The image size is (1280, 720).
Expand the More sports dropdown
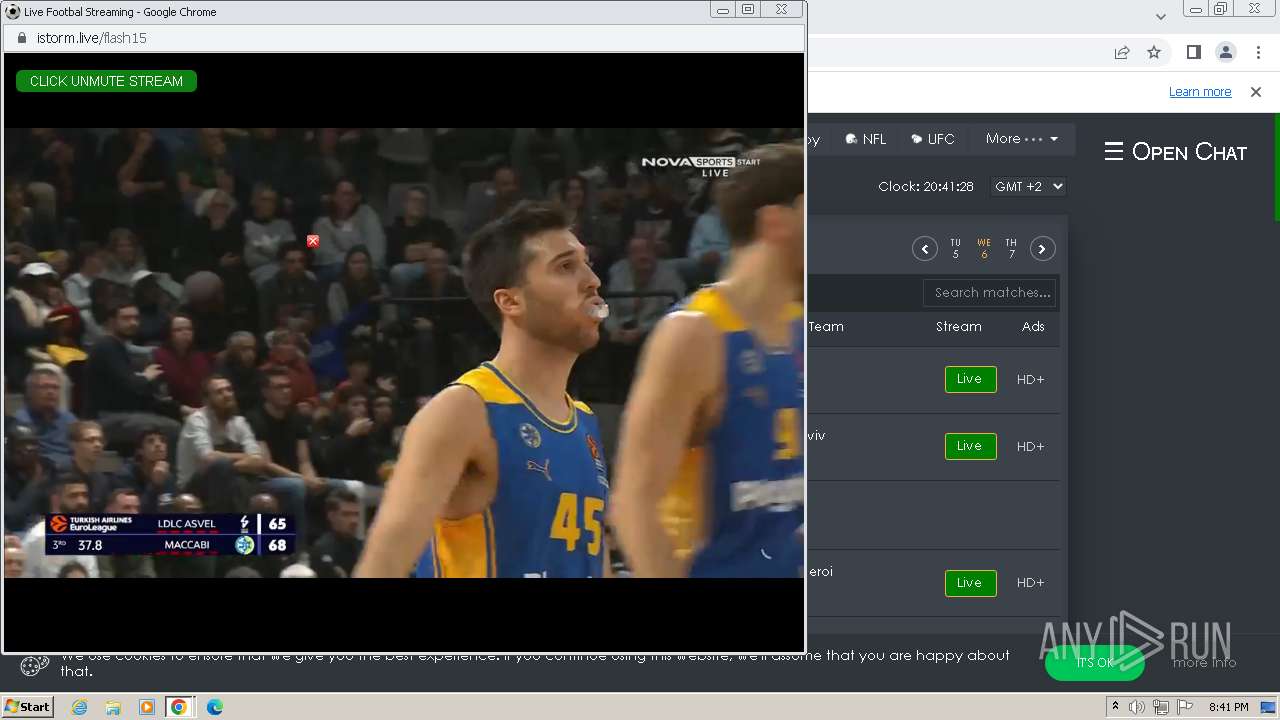(x=1022, y=139)
